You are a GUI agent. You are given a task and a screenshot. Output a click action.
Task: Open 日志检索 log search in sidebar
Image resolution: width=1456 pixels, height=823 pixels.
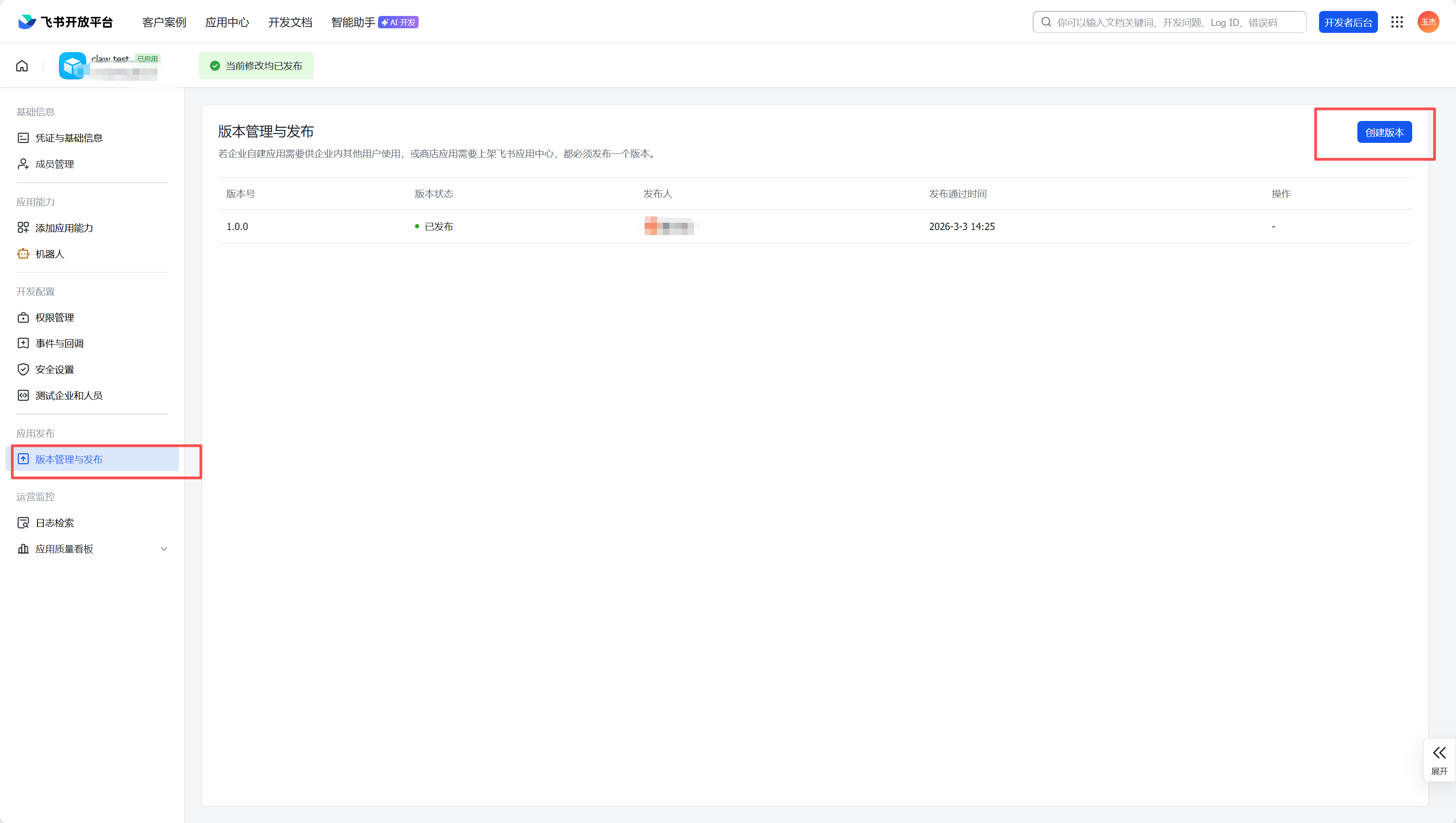pos(54,523)
